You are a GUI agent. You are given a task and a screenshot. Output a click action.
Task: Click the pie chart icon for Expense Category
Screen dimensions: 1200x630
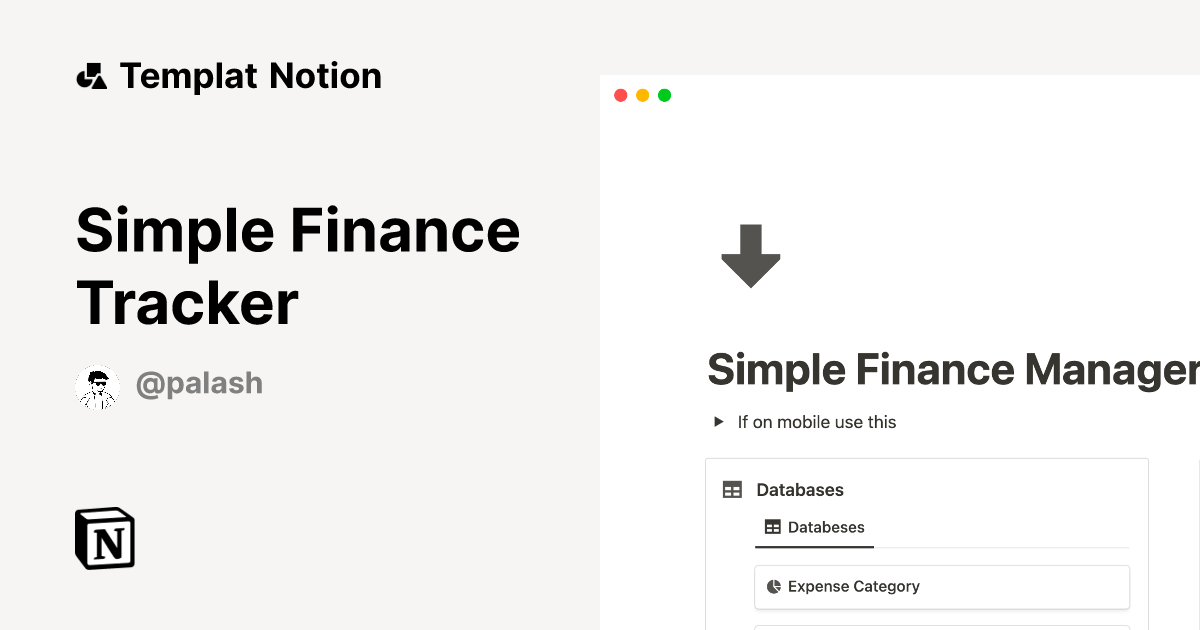[774, 586]
